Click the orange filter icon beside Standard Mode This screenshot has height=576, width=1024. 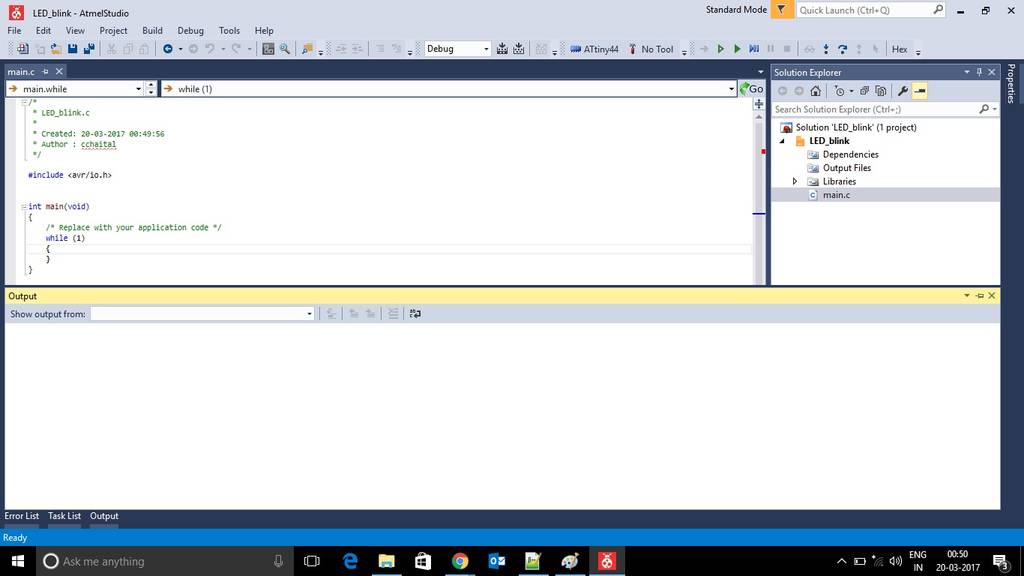(x=782, y=10)
